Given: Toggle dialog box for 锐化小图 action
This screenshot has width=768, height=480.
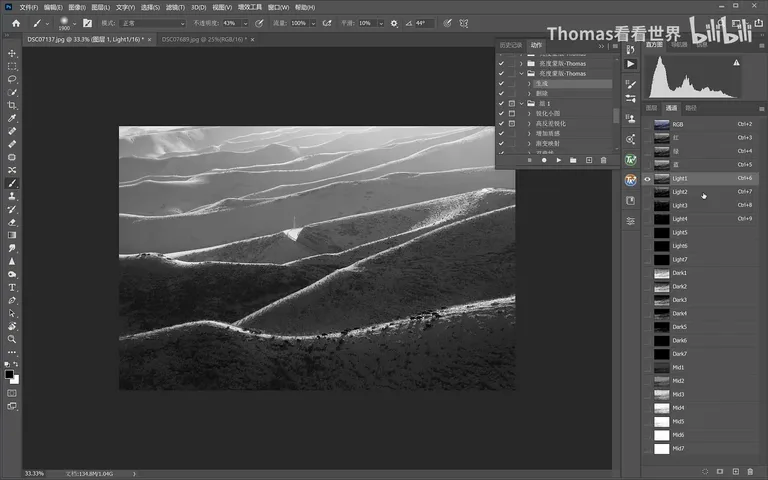Looking at the screenshot, I should 512,113.
